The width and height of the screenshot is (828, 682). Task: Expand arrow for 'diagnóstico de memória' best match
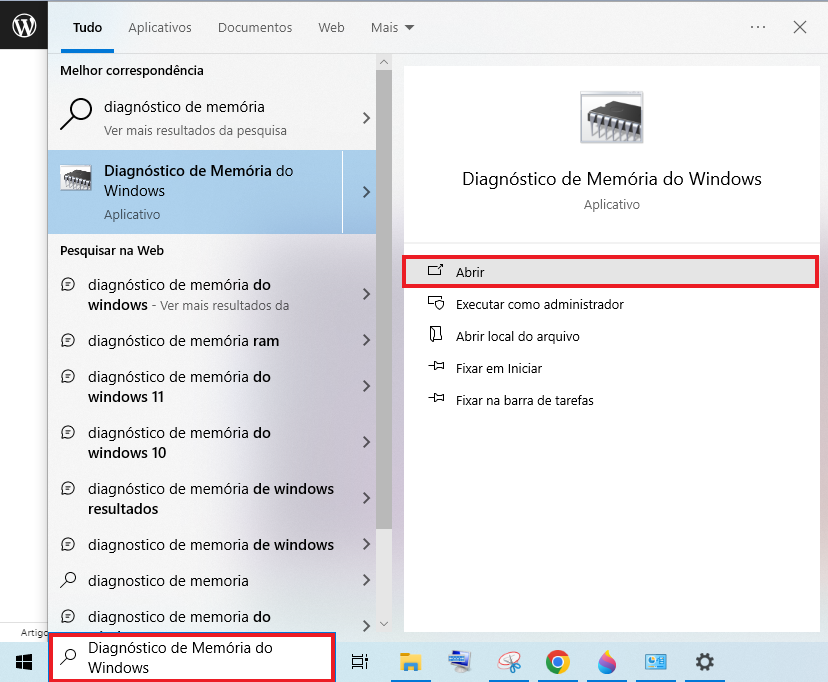pos(366,118)
